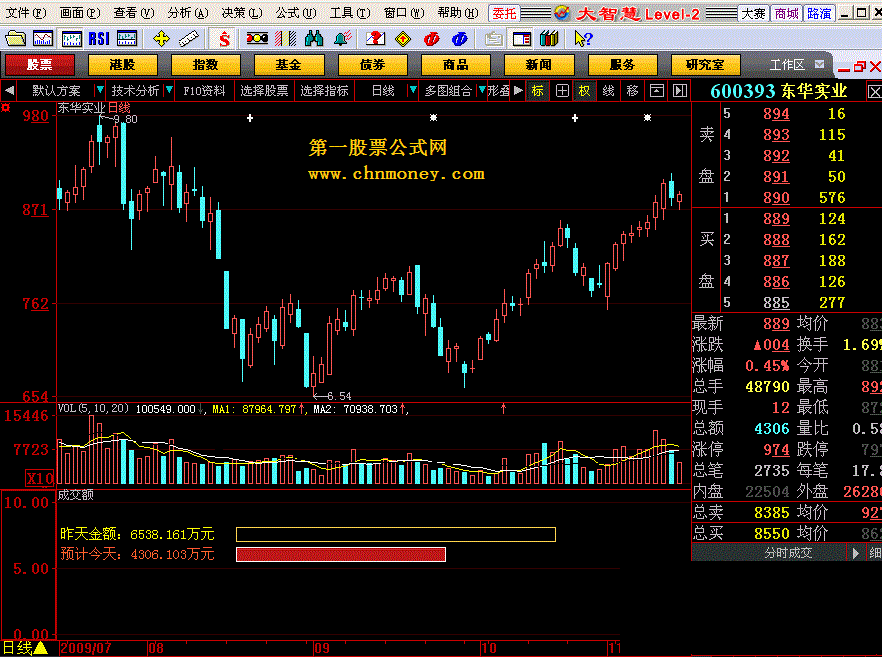Switch to the 指数 index tab
The height and width of the screenshot is (657, 882).
point(206,65)
